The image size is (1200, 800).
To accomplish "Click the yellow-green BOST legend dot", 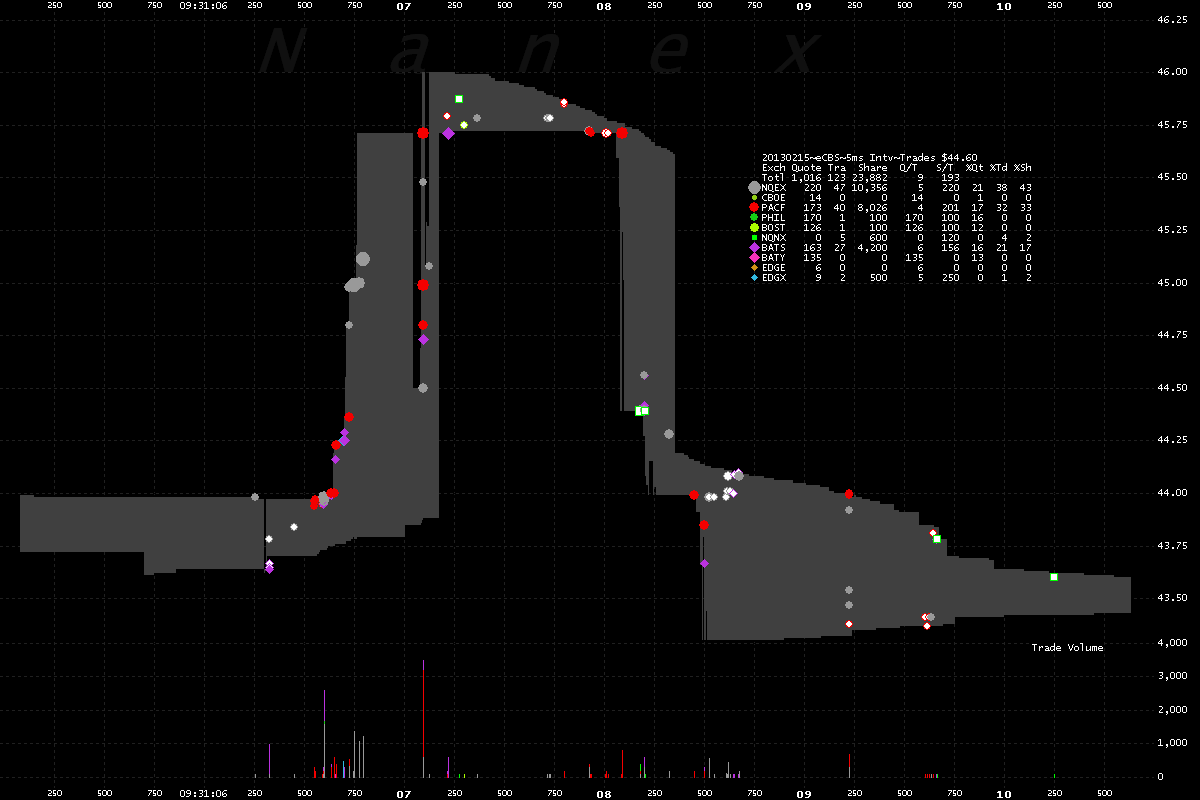I will coord(754,227).
